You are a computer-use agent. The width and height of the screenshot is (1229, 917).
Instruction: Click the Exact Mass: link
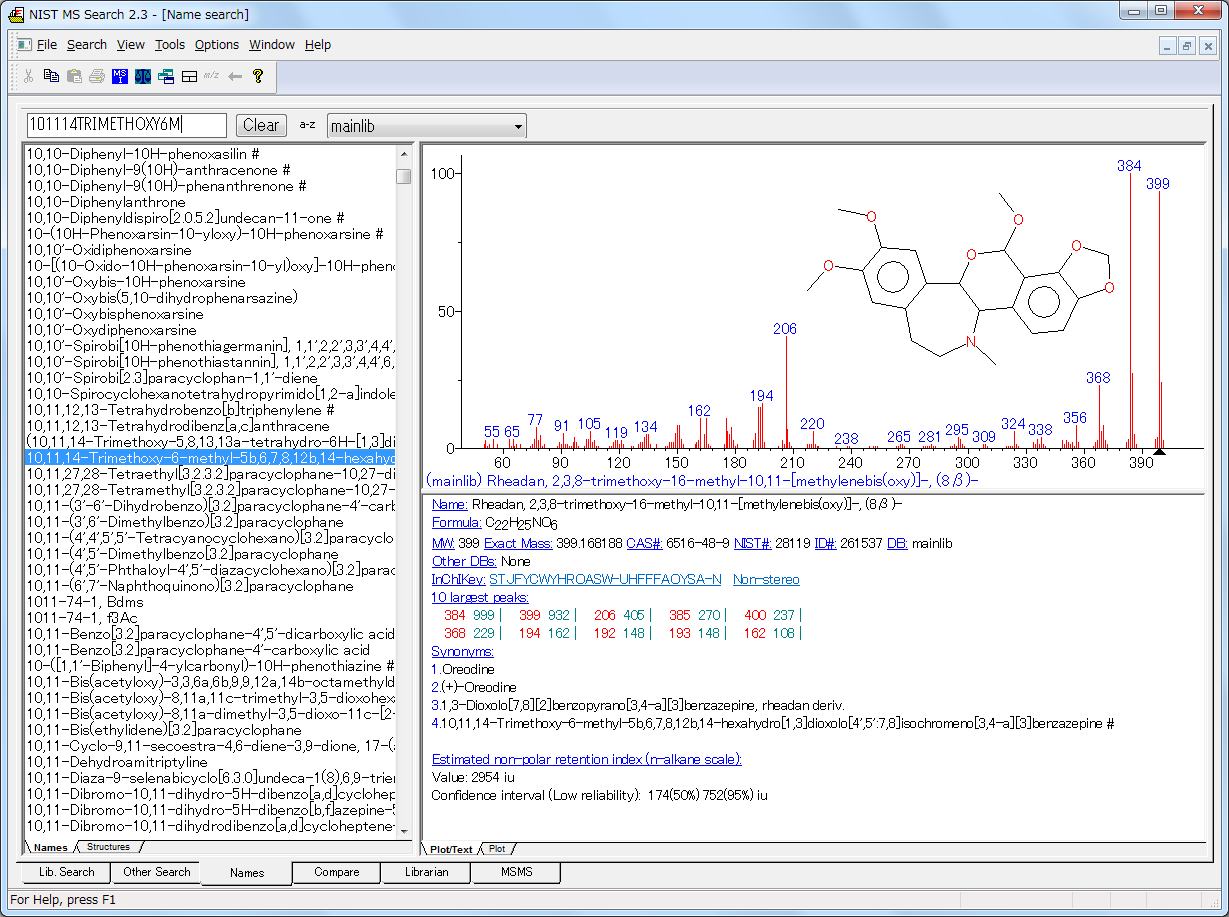pos(518,543)
